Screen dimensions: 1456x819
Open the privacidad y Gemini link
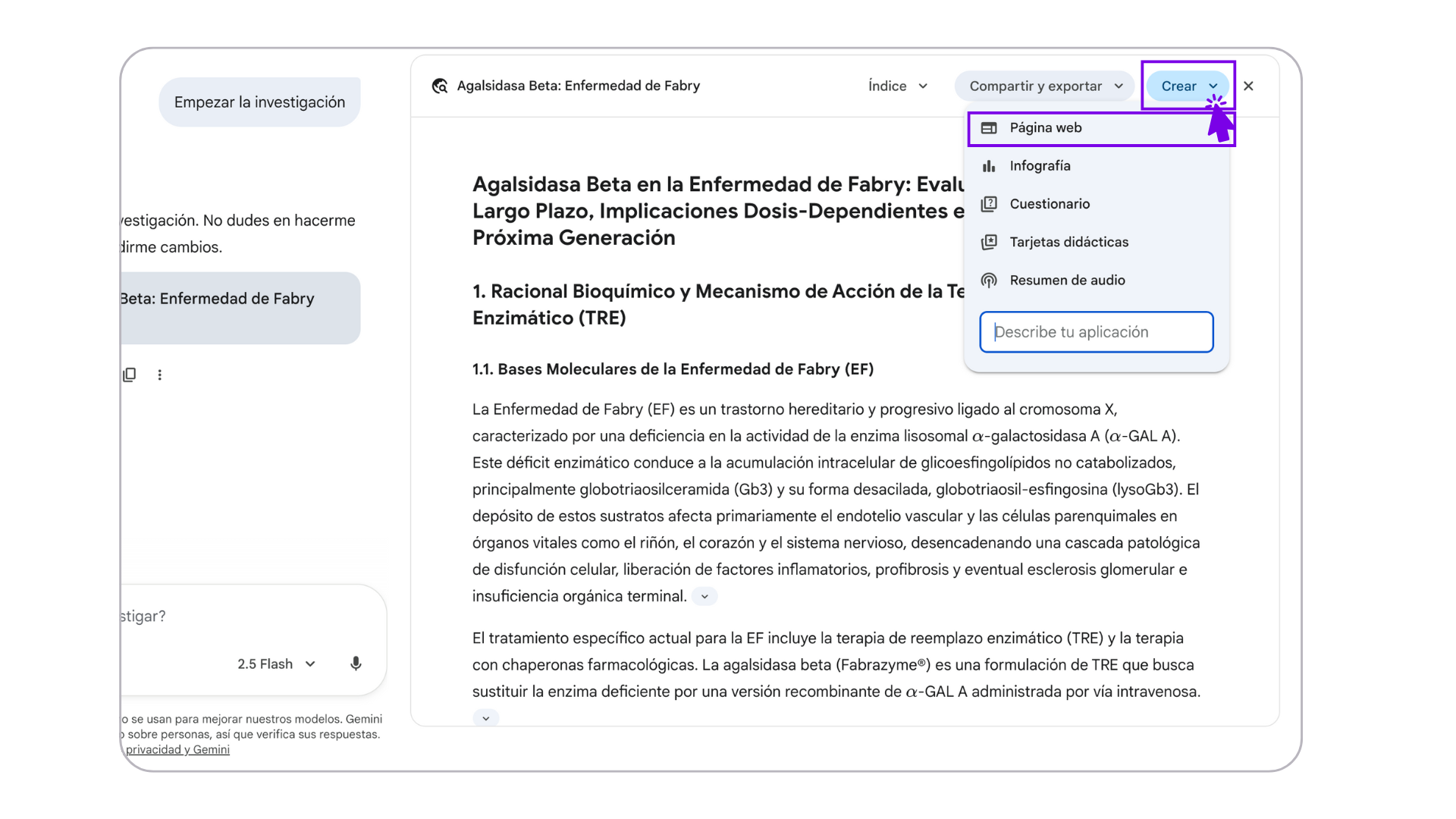pyautogui.click(x=177, y=750)
